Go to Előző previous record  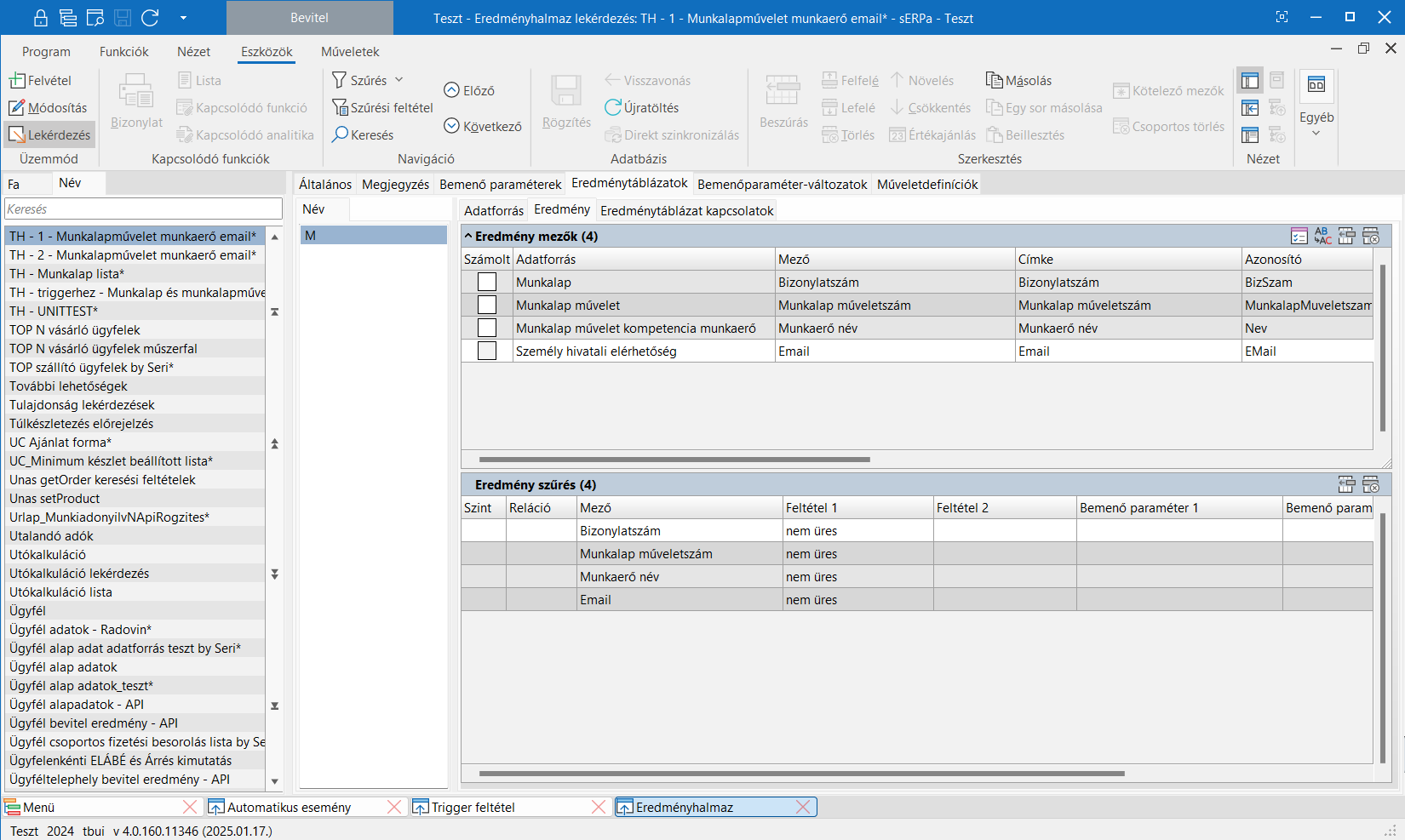[452, 90]
